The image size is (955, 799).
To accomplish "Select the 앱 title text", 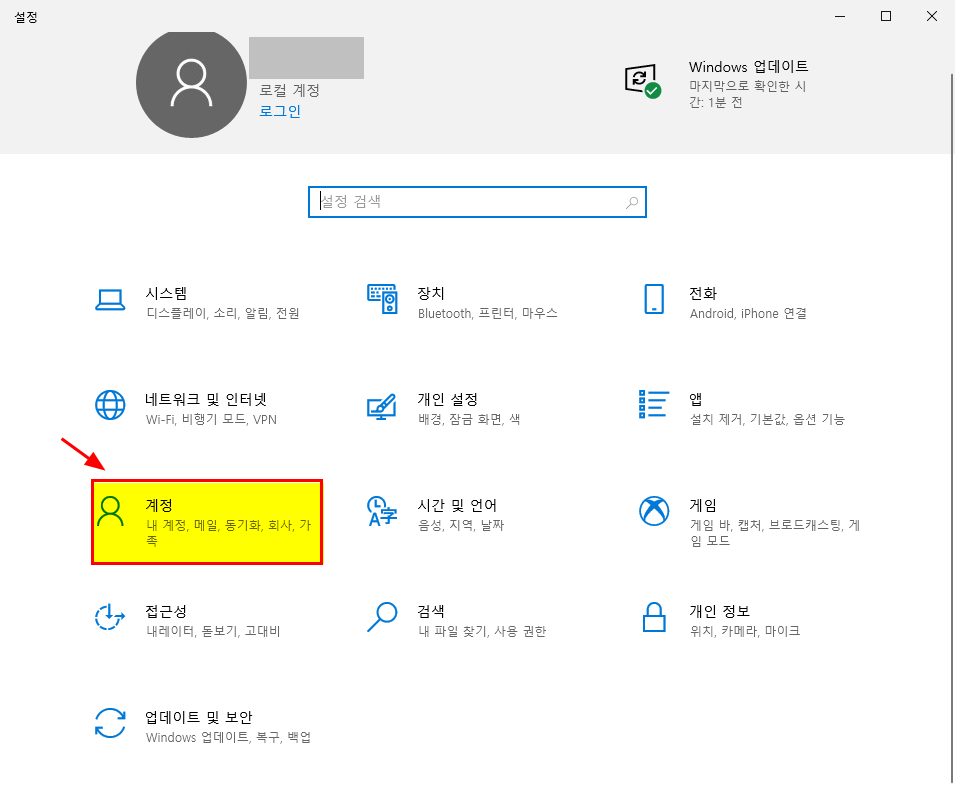I will point(696,400).
